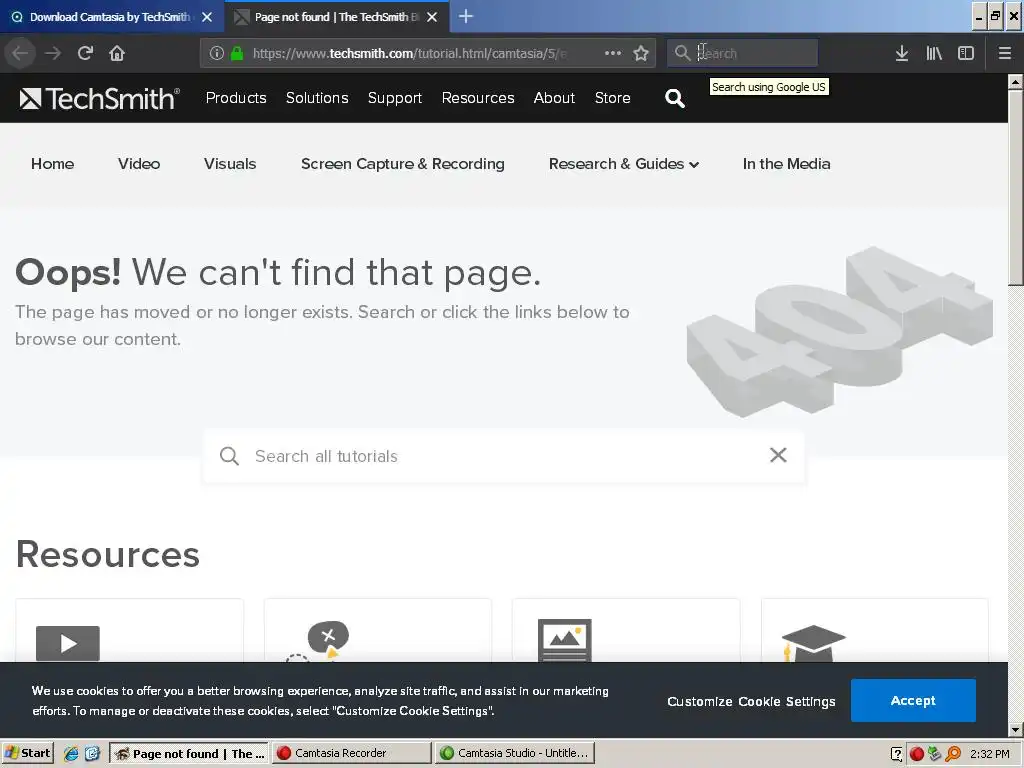Open the Library bookshelf icon
The width and height of the screenshot is (1024, 768).
click(x=934, y=53)
